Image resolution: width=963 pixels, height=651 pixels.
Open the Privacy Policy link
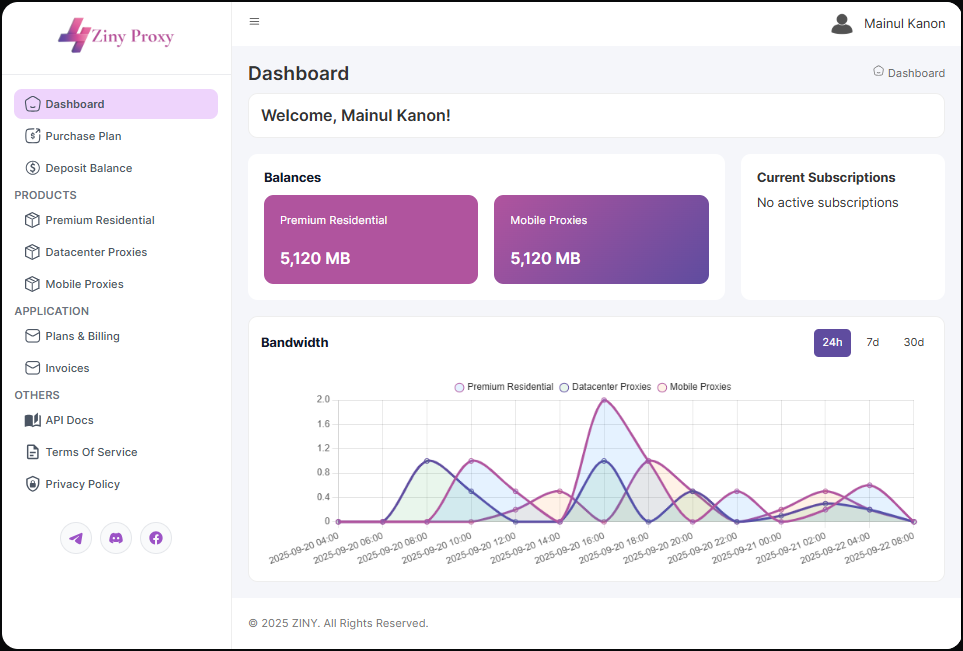coord(82,484)
